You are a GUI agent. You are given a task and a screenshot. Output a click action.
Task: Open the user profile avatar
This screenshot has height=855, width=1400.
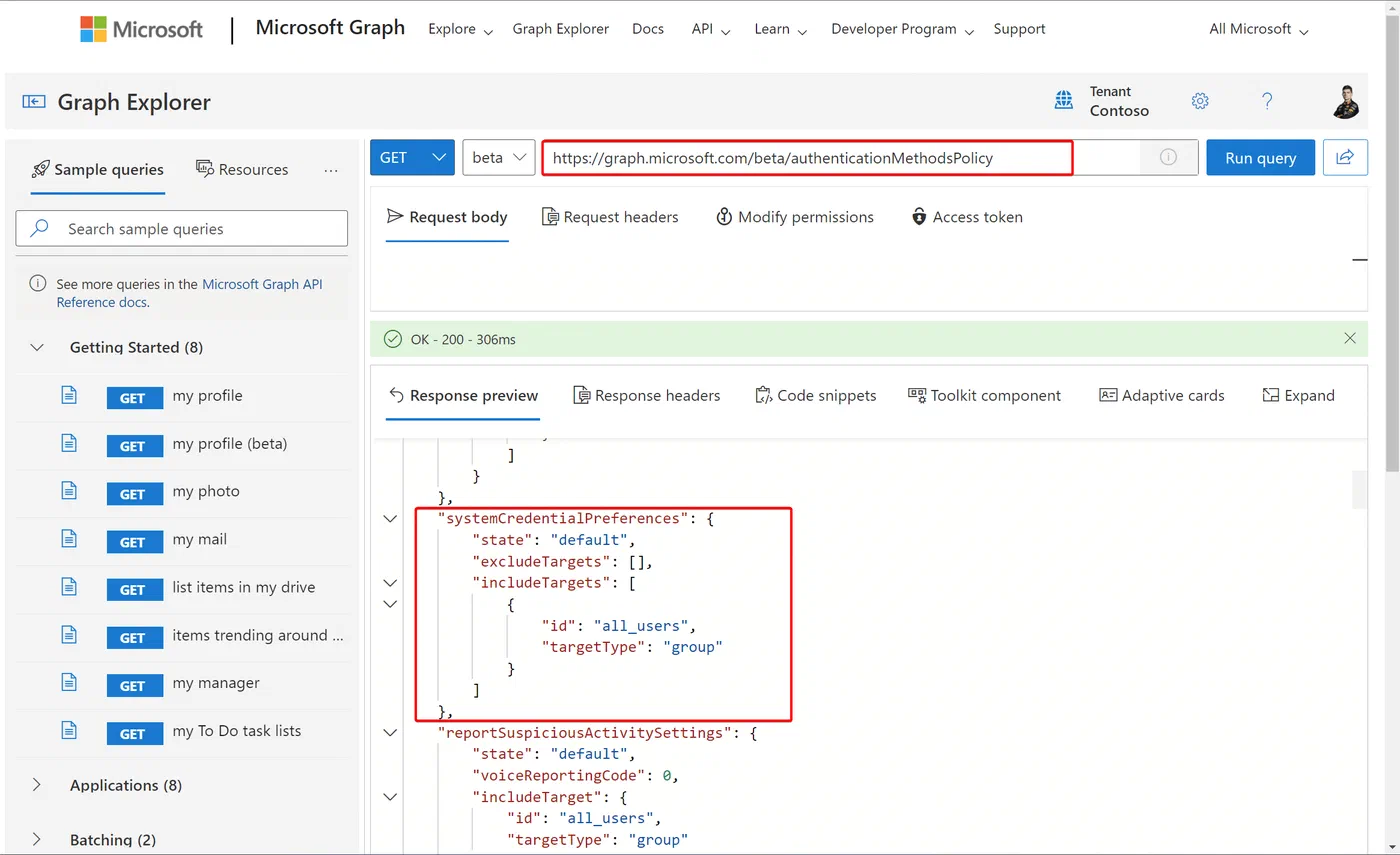point(1348,101)
